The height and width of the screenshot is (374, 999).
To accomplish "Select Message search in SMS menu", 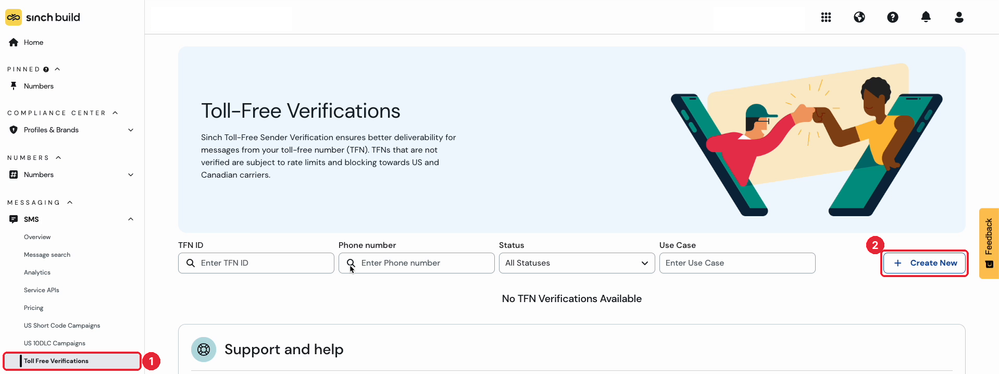I will click(47, 255).
